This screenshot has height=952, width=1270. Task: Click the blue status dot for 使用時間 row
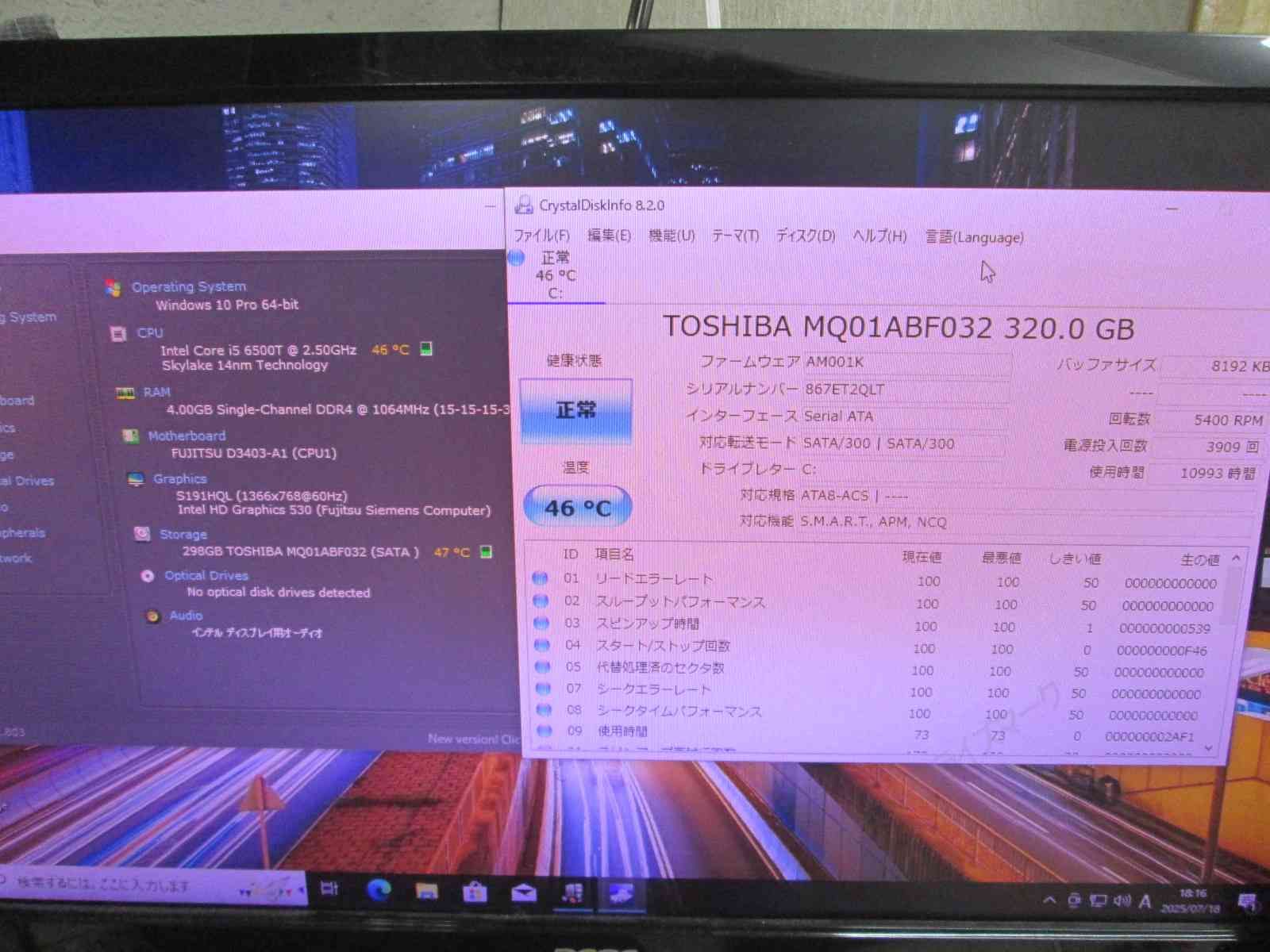pyautogui.click(x=545, y=731)
